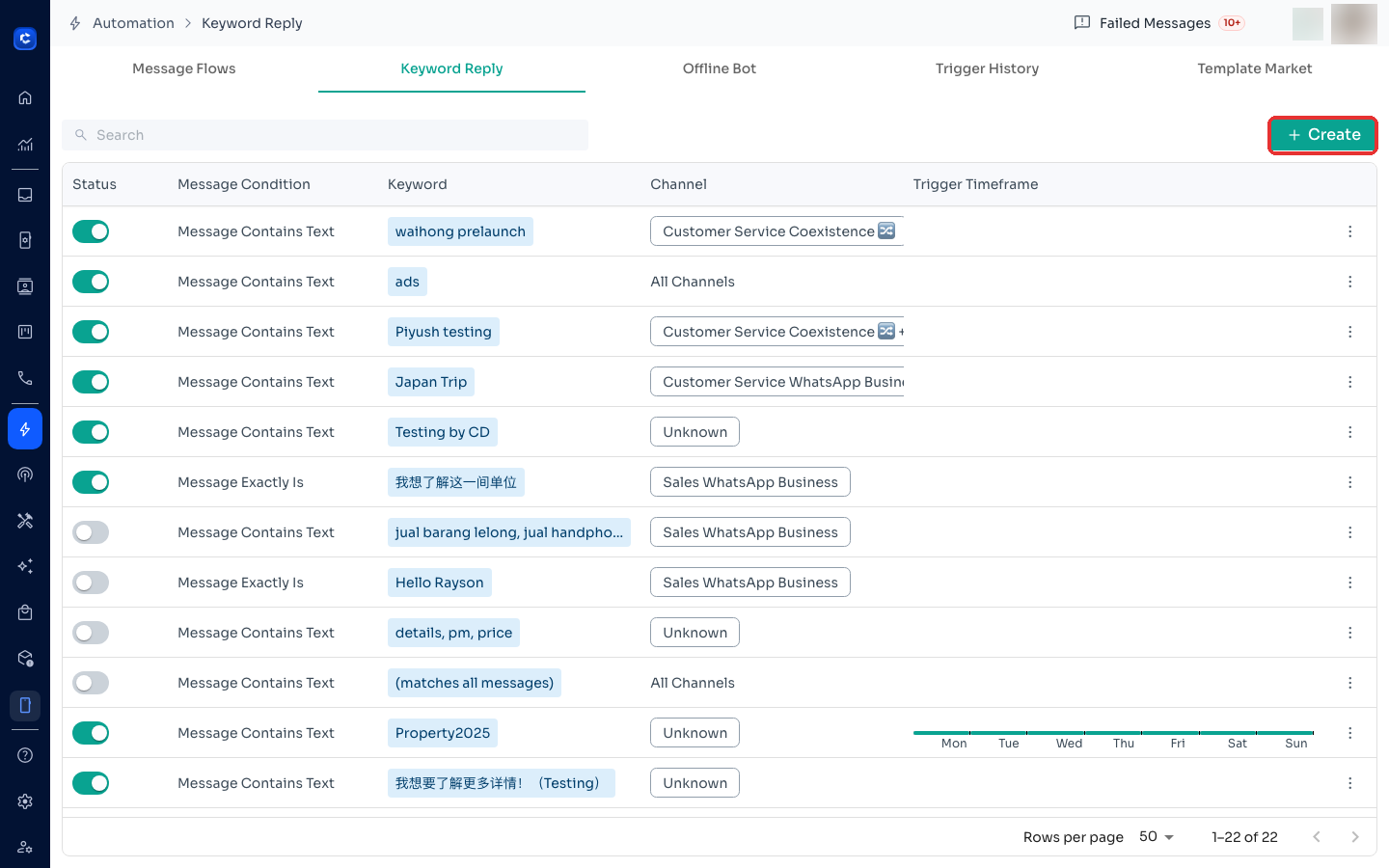1389x868 pixels.
Task: Open the user management icon at the bottom of the sidebar
Action: coord(25,847)
